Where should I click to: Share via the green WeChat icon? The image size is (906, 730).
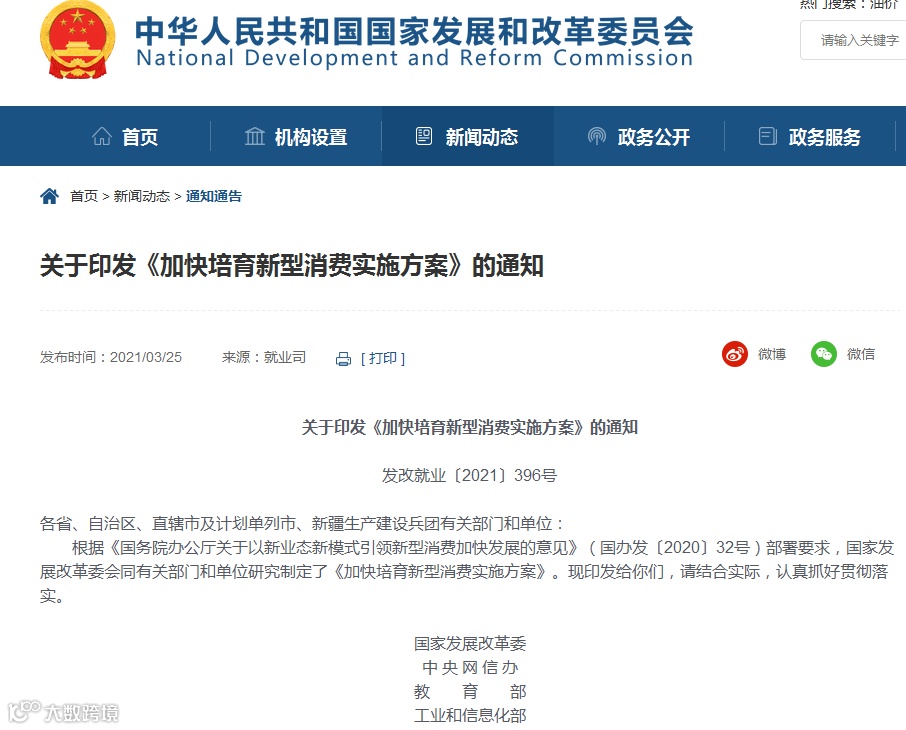824,354
